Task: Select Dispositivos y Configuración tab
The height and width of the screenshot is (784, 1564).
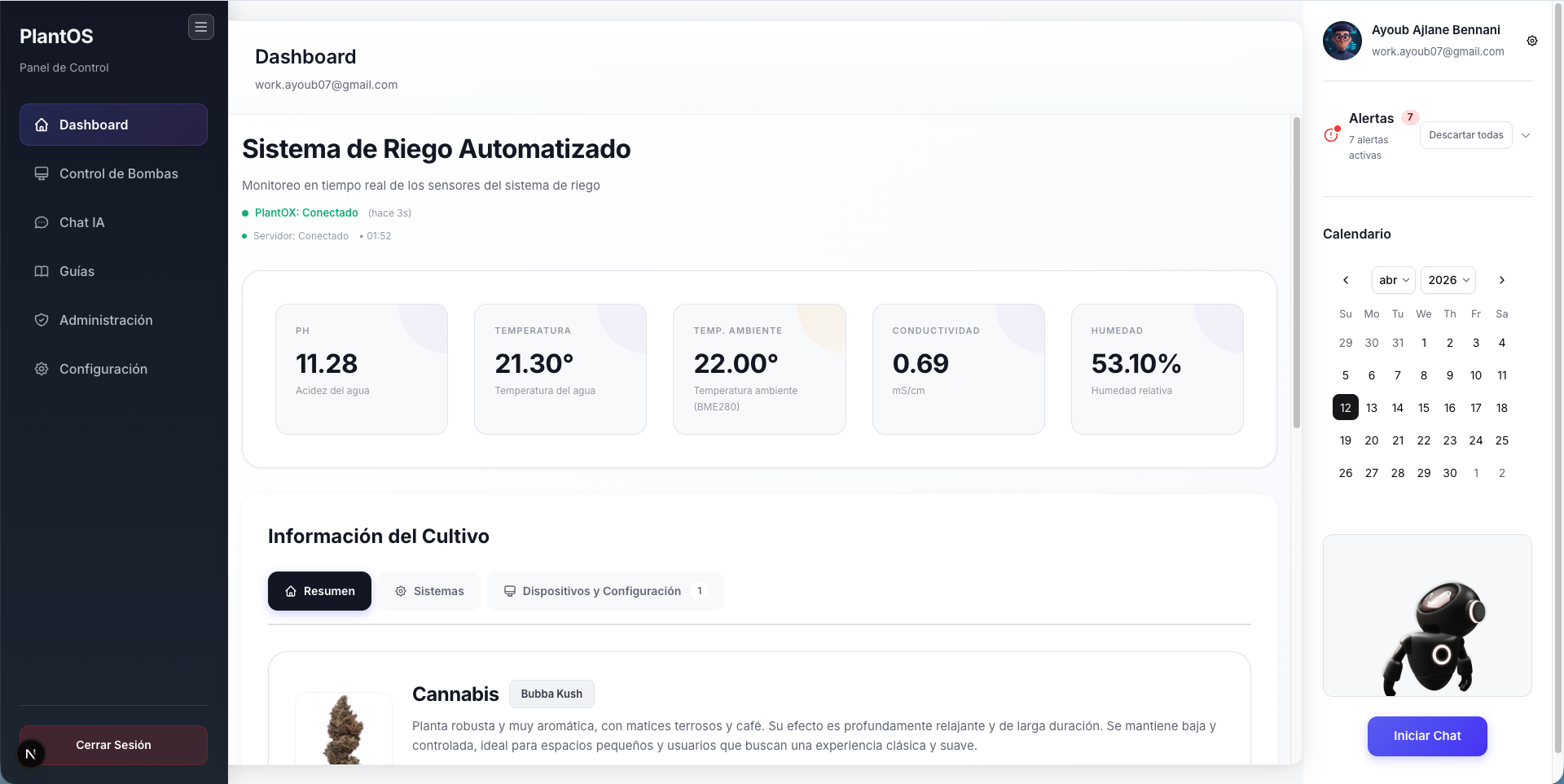Action: 604,591
